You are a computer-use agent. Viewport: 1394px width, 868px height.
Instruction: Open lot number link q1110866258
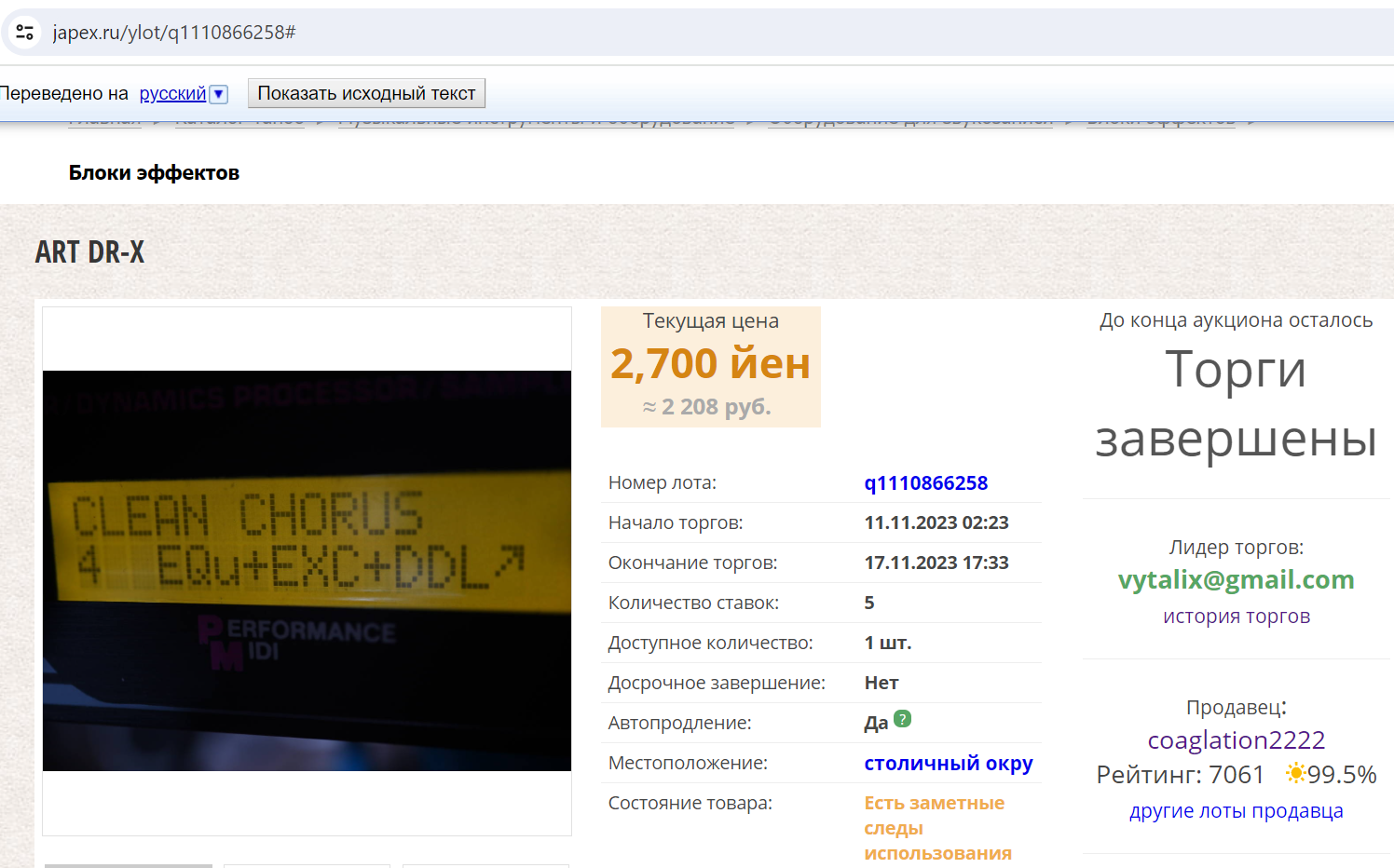click(925, 482)
